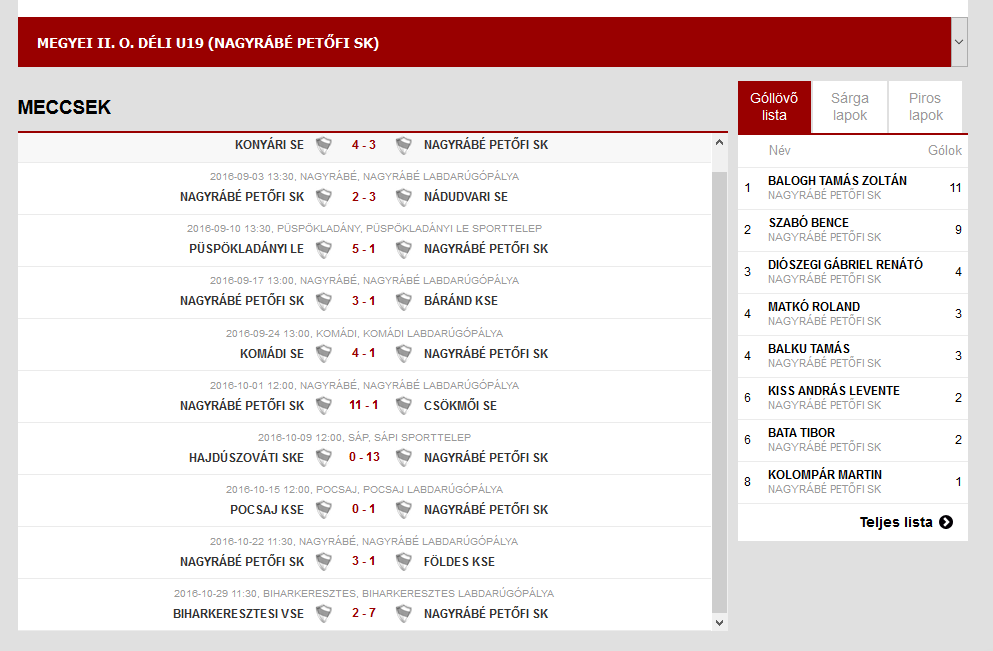Click Báránd KSE team crest icon
This screenshot has height=651, width=993.
(x=403, y=301)
